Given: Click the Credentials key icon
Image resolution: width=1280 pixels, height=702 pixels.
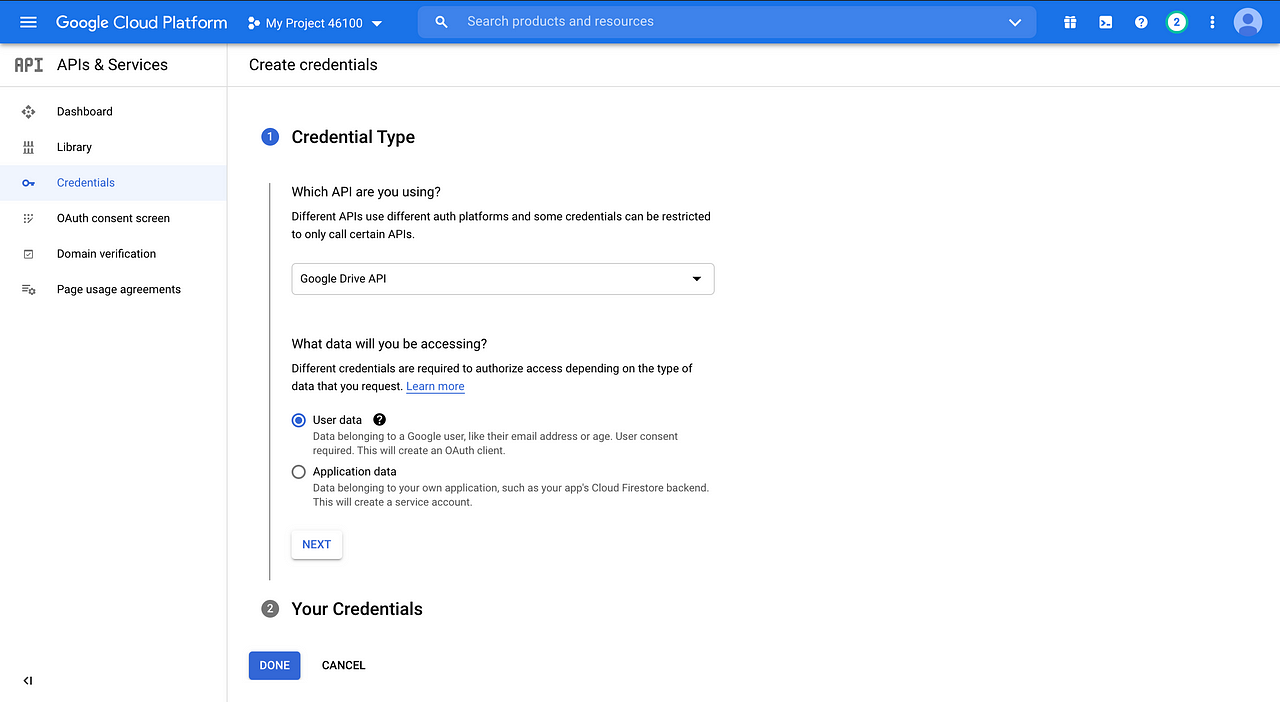Looking at the screenshot, I should pos(28,183).
